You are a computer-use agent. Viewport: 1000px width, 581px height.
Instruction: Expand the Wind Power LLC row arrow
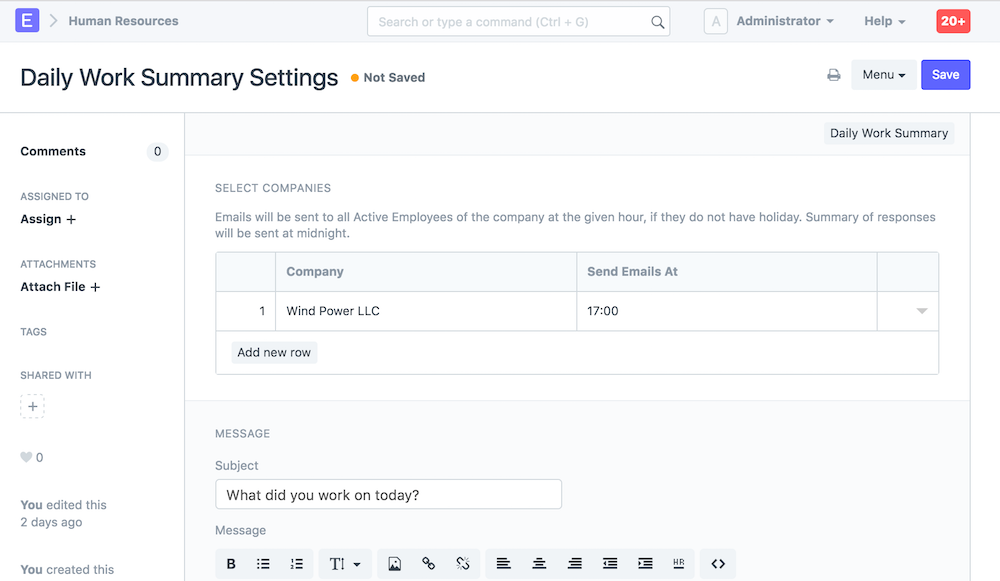[922, 311]
